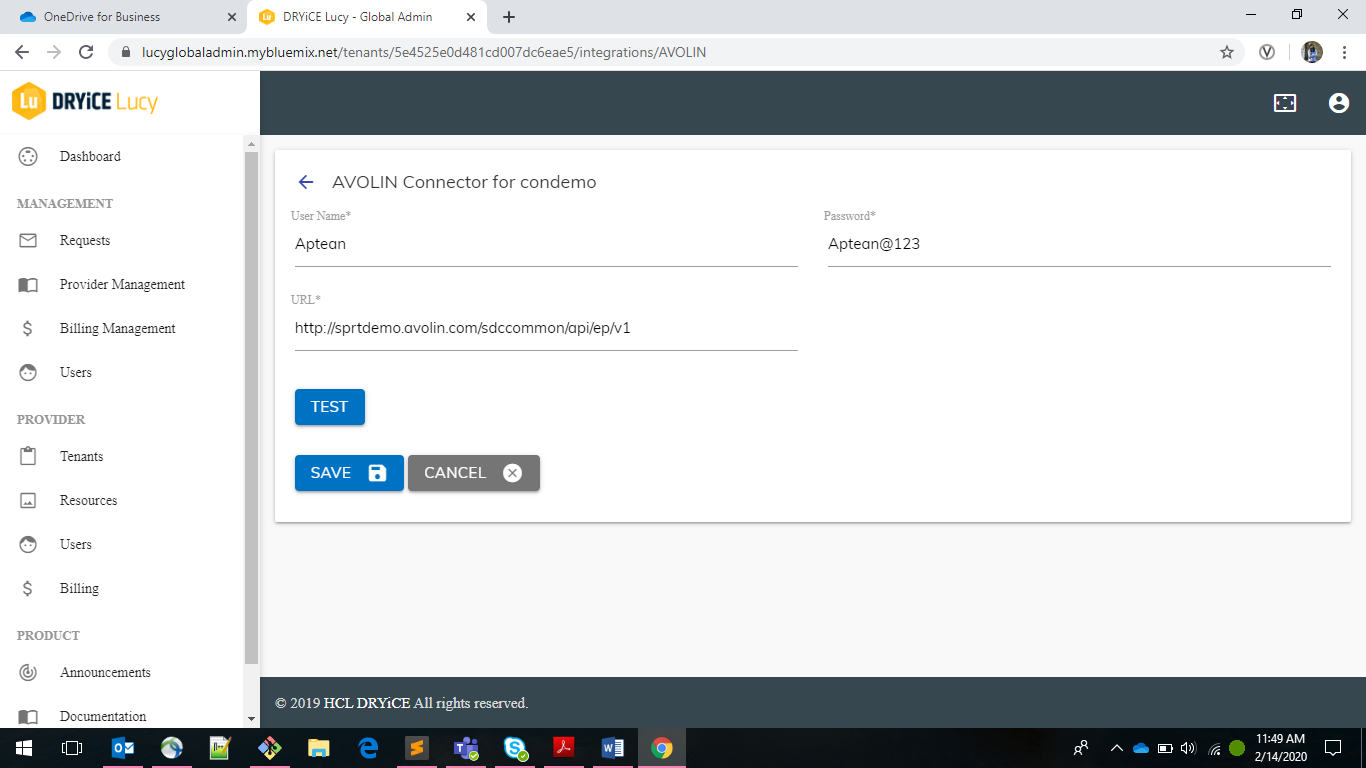Open the Documentation section
This screenshot has height=768, width=1366.
(x=104, y=716)
